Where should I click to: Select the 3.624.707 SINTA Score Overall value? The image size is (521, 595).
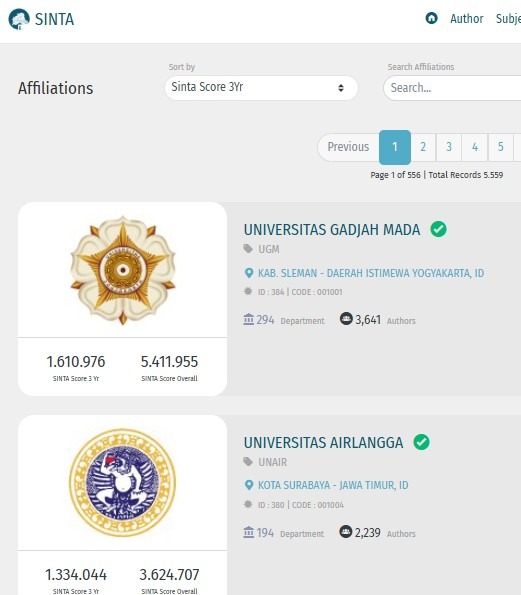169,575
